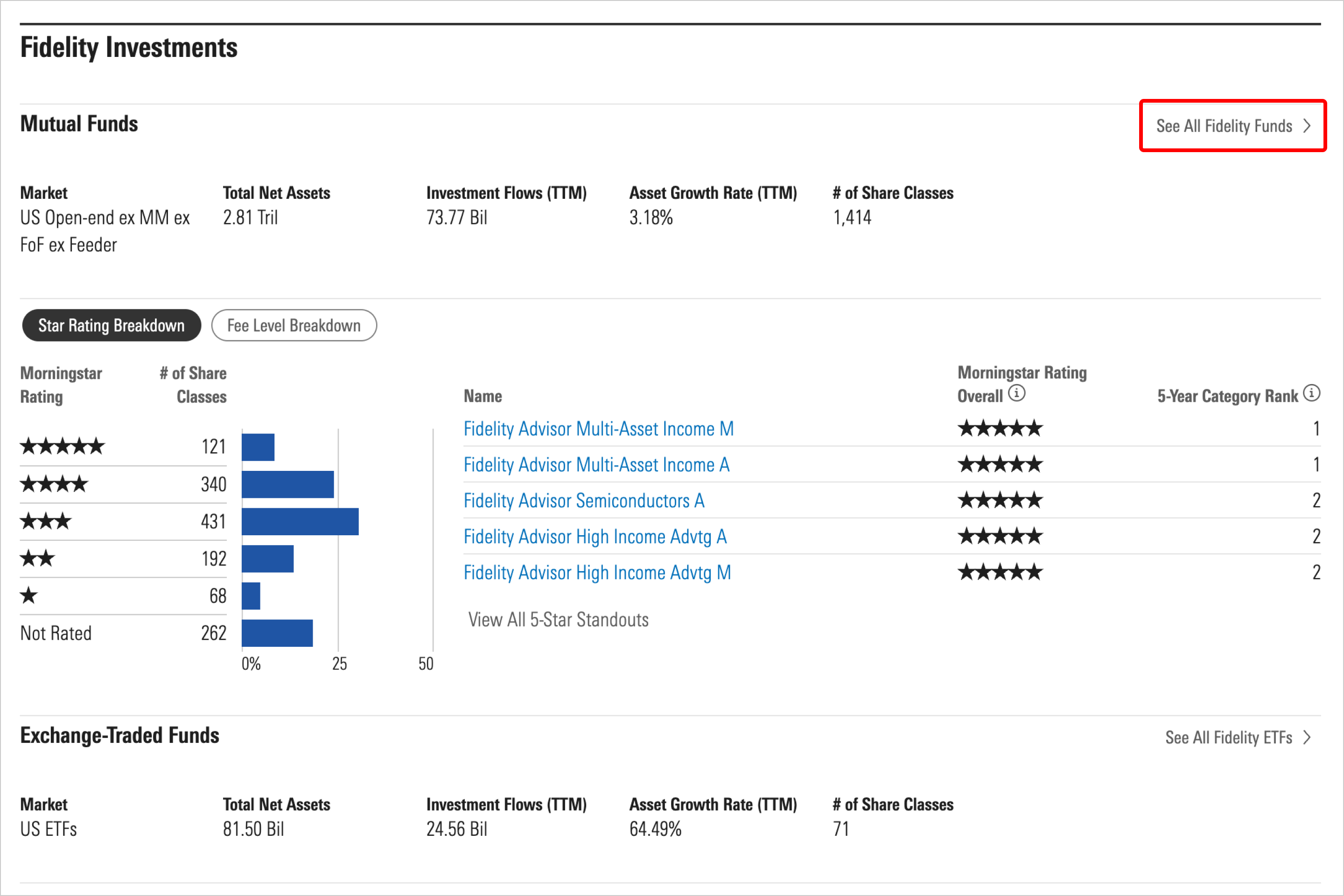Click the 73.77 Bil investment flows value
Image resolution: width=1344 pixels, height=896 pixels.
point(456,217)
